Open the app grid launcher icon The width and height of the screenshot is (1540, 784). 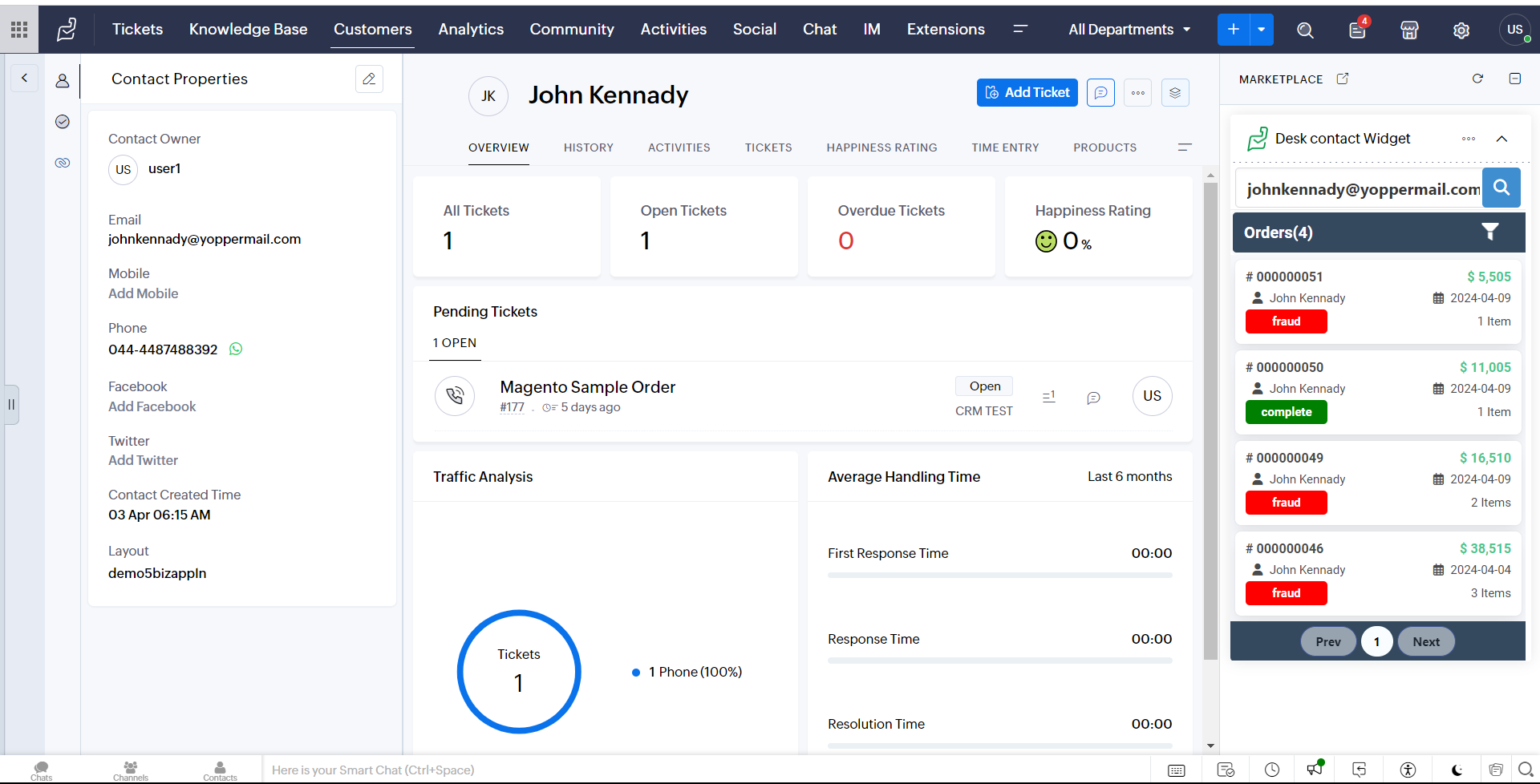(x=19, y=30)
